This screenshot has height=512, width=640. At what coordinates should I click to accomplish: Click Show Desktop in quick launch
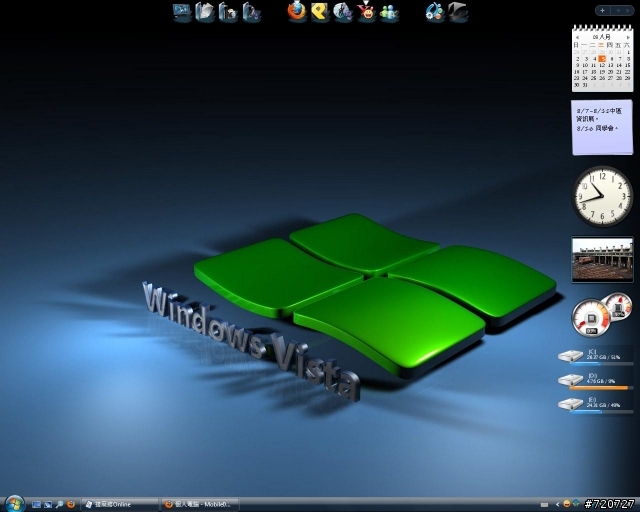[x=36, y=505]
